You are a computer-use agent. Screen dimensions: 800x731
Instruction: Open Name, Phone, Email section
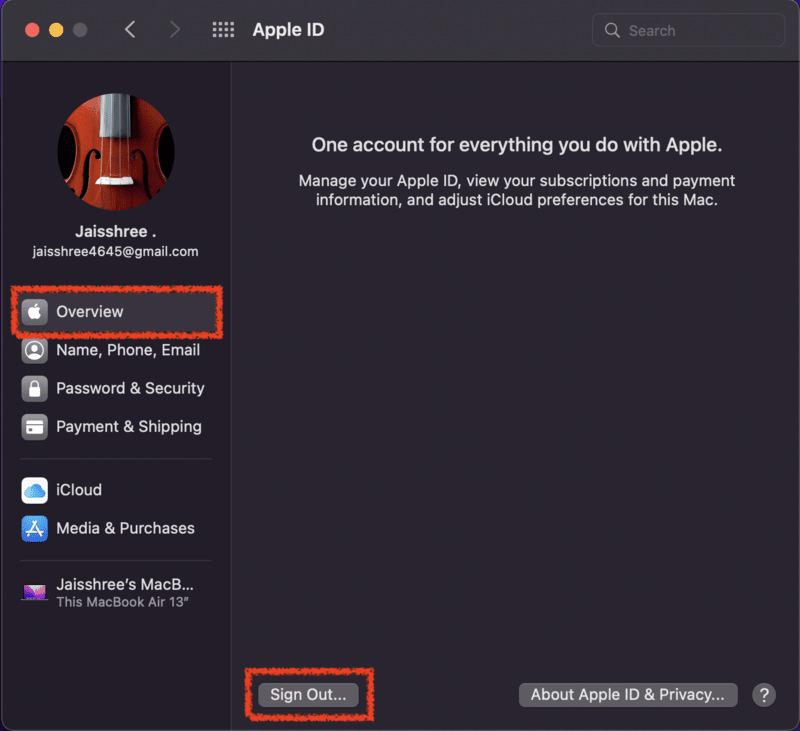pos(117,350)
